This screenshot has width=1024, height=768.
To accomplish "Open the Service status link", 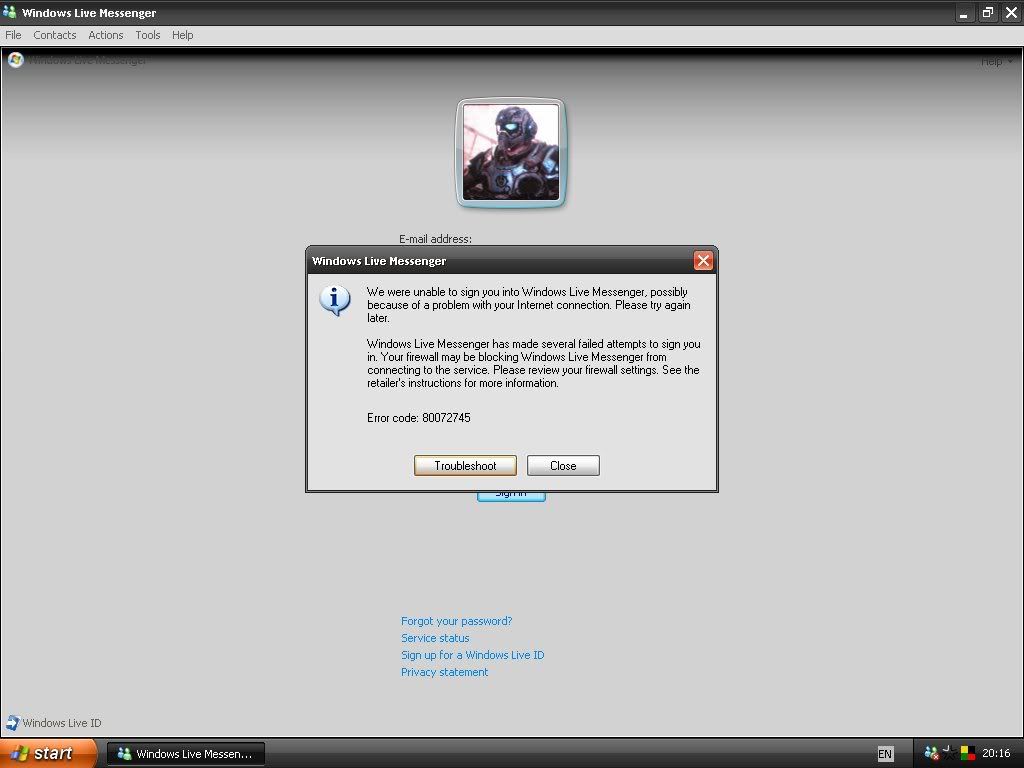I will 435,638.
